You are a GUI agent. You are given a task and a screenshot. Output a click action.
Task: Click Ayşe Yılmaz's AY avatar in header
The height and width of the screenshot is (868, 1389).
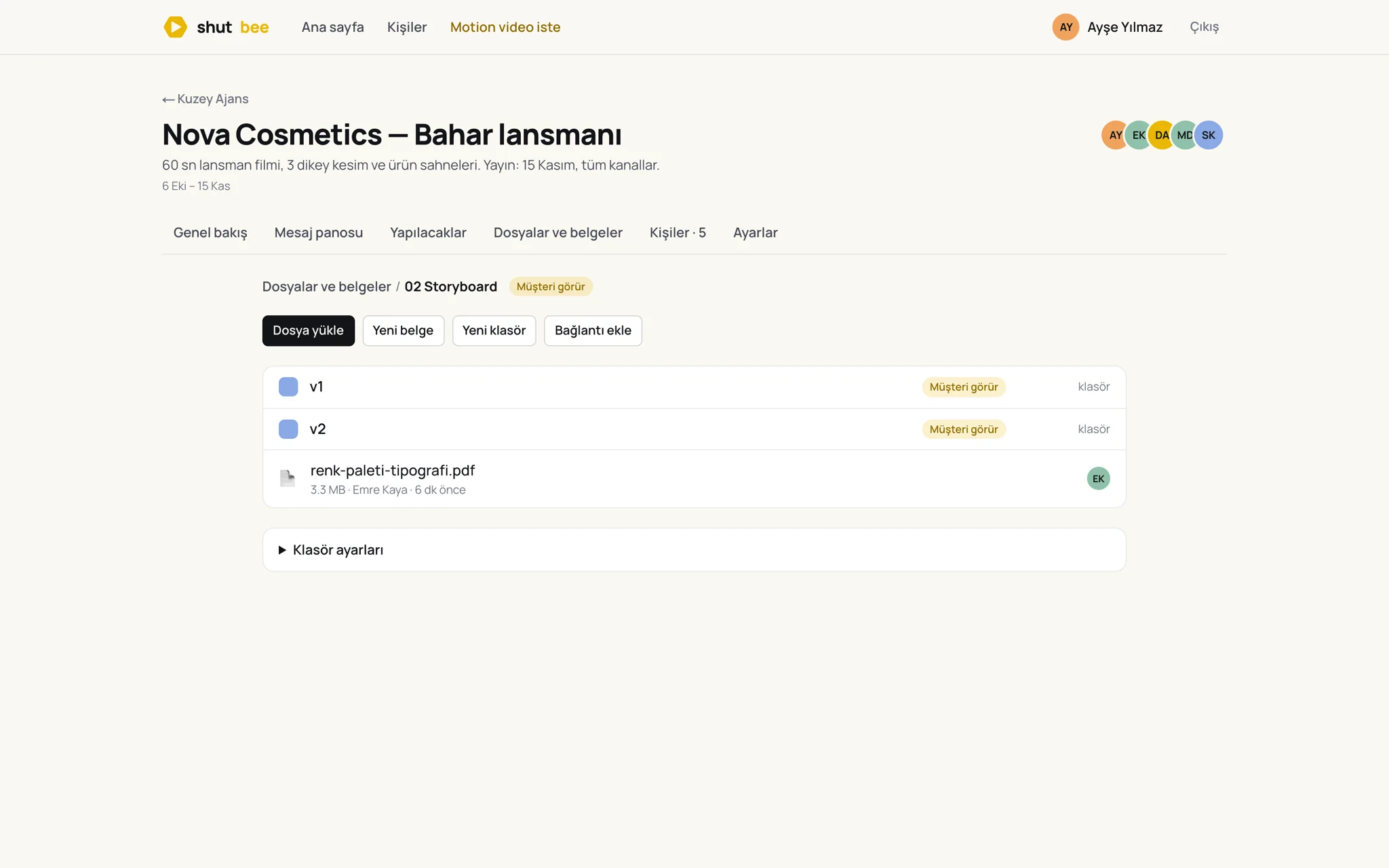point(1065,27)
